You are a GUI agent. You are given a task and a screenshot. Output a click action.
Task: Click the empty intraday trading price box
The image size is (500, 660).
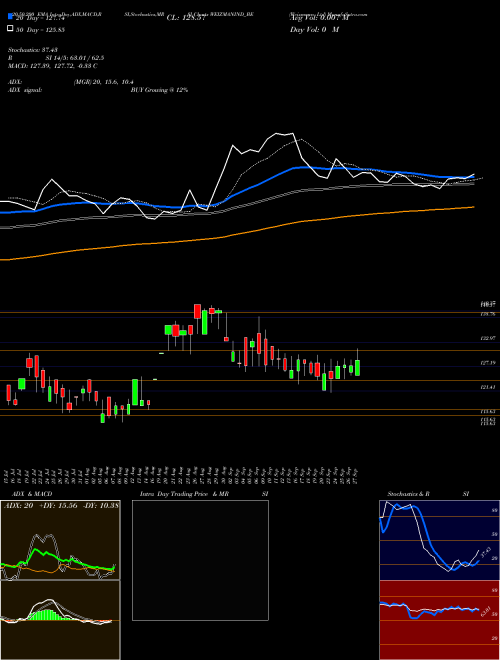coord(200,560)
